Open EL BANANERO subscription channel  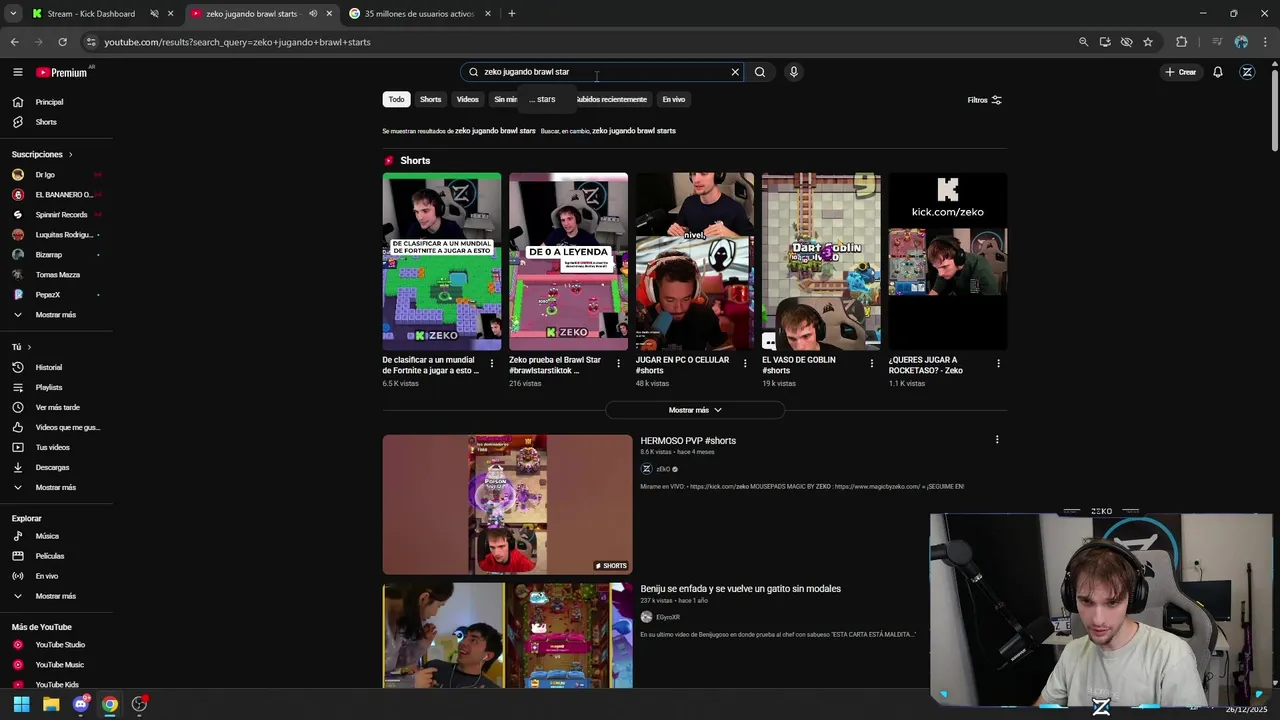(64, 195)
